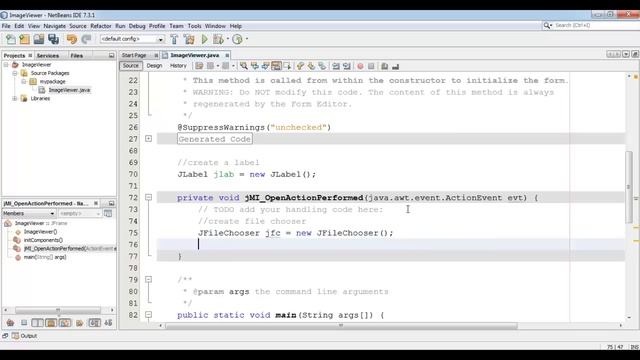Viewport: 640px width, 360px height.
Task: Switch to the Files tab
Action: point(77,56)
